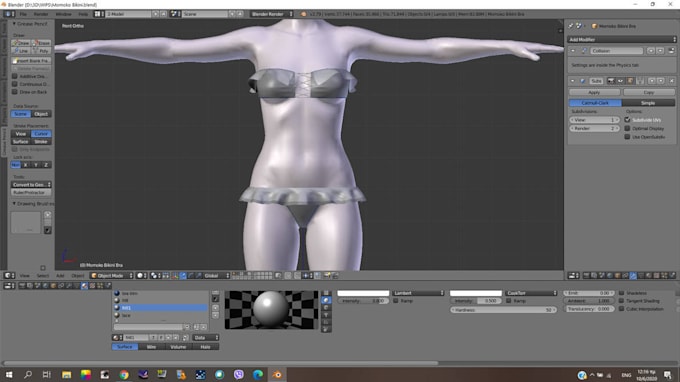Enable Shadeless material option
The image size is (680, 382).
tap(621, 293)
